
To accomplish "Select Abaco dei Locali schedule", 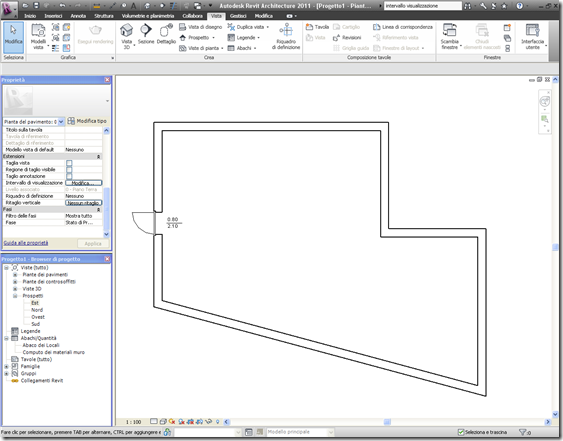I will [41, 345].
